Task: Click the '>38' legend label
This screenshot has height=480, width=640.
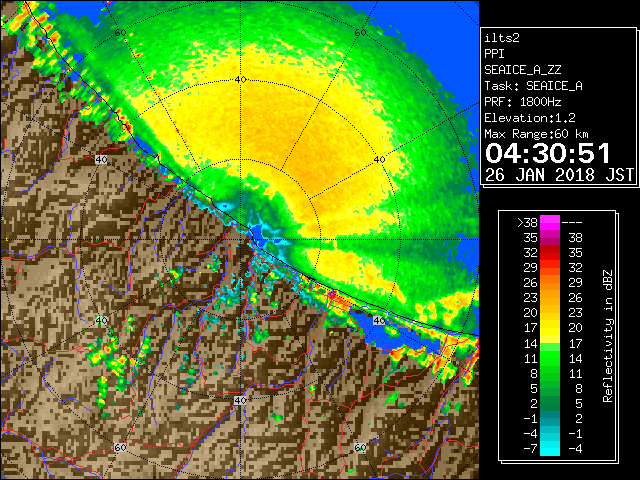Action: (527, 223)
